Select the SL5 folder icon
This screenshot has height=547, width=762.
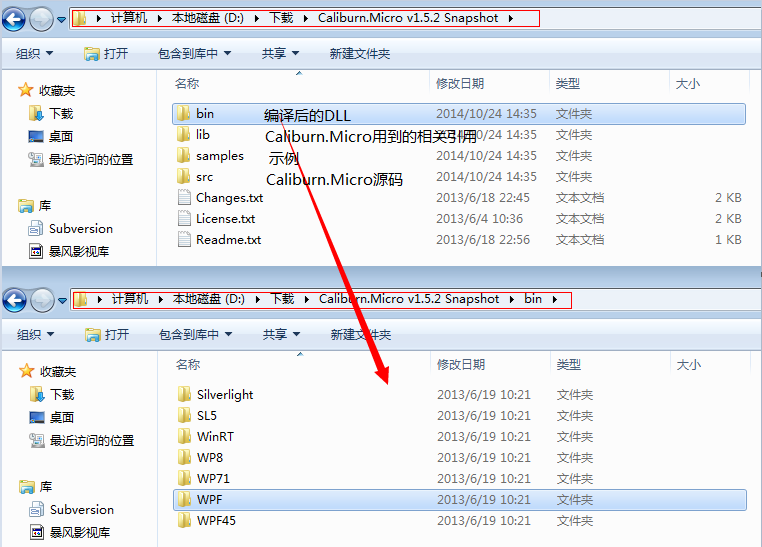[x=185, y=415]
